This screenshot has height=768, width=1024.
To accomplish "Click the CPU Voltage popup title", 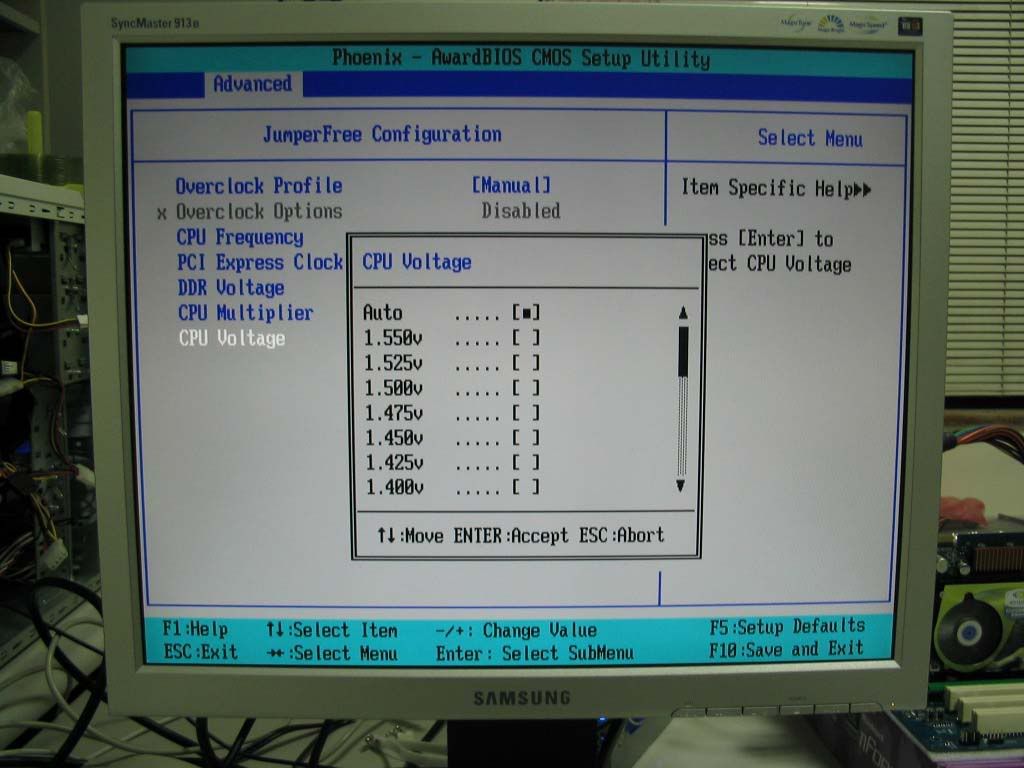I will pyautogui.click(x=417, y=263).
